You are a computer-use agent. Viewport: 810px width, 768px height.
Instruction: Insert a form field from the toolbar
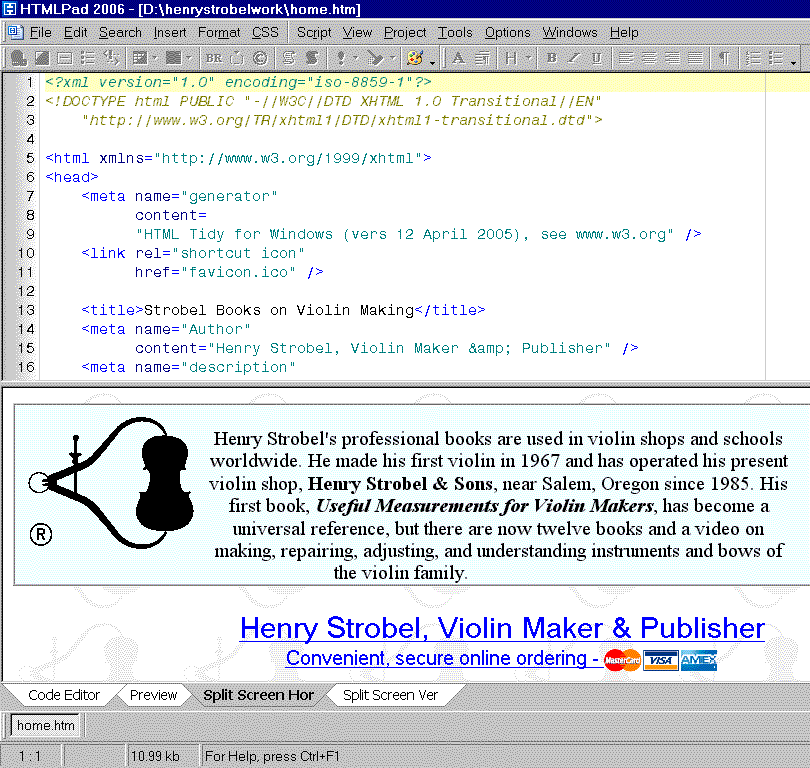(x=65, y=58)
